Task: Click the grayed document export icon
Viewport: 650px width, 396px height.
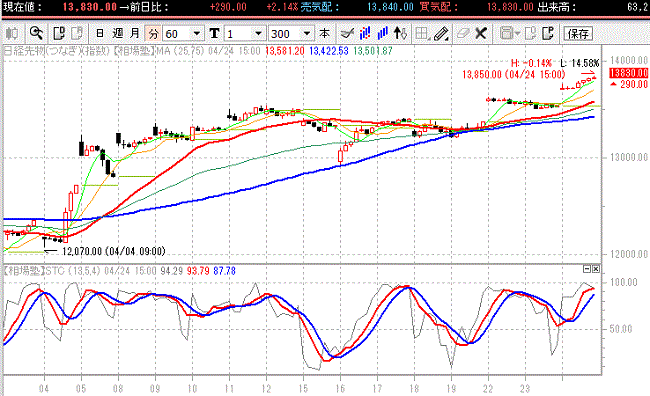Action: click(x=530, y=33)
